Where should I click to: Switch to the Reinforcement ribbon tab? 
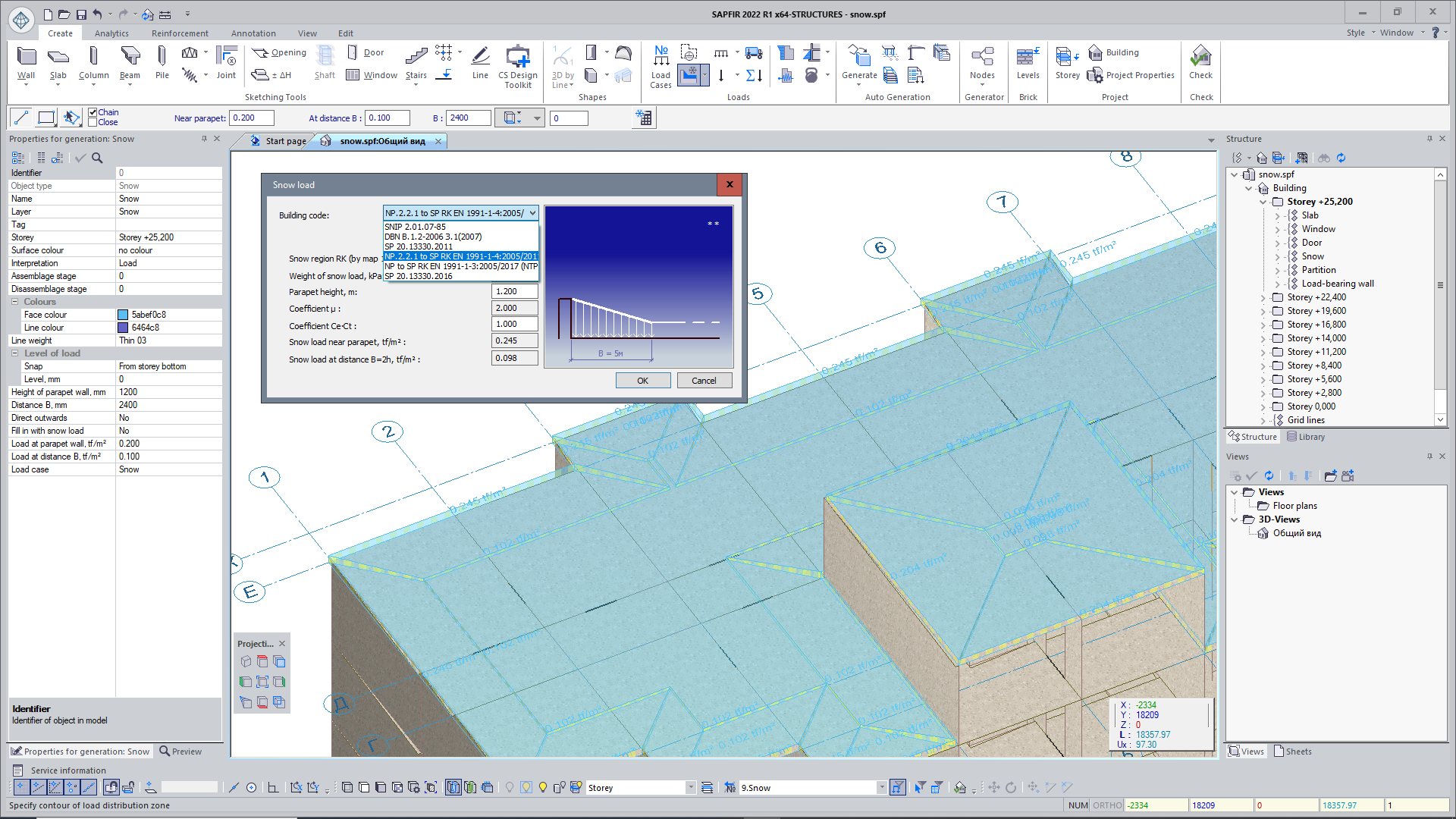click(180, 33)
